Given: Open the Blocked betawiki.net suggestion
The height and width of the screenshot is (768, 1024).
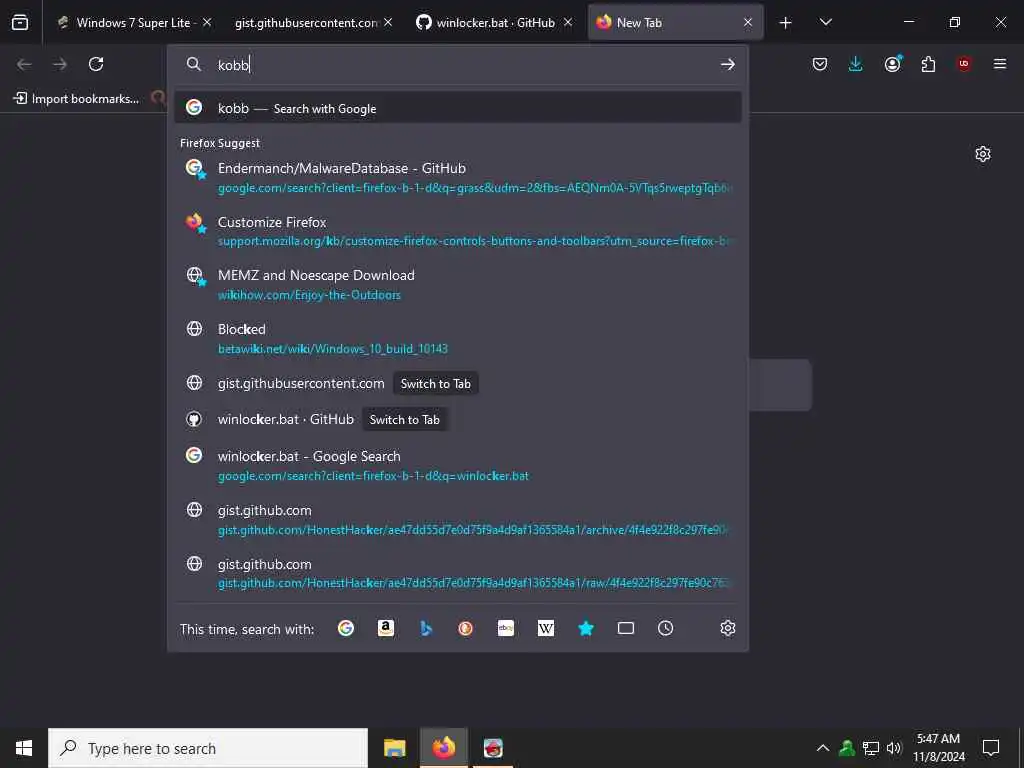Looking at the screenshot, I should pos(458,338).
